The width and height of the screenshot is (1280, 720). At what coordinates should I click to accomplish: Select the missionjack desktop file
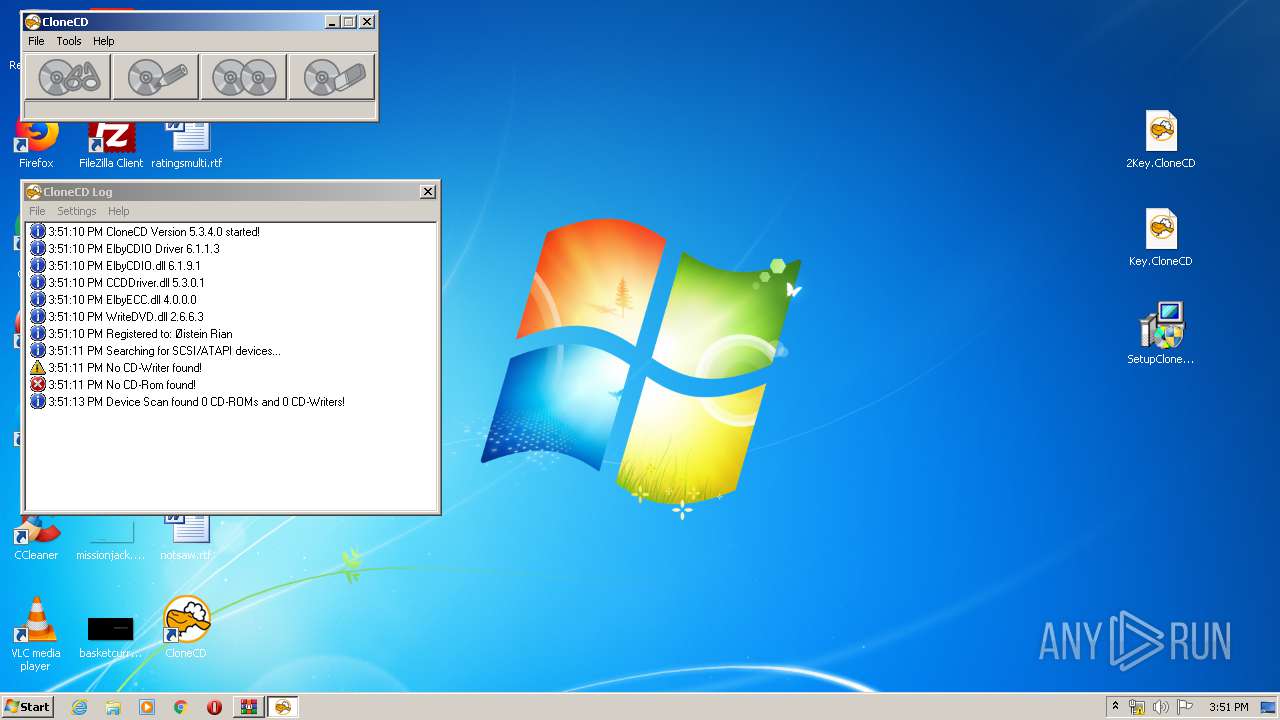tap(111, 539)
